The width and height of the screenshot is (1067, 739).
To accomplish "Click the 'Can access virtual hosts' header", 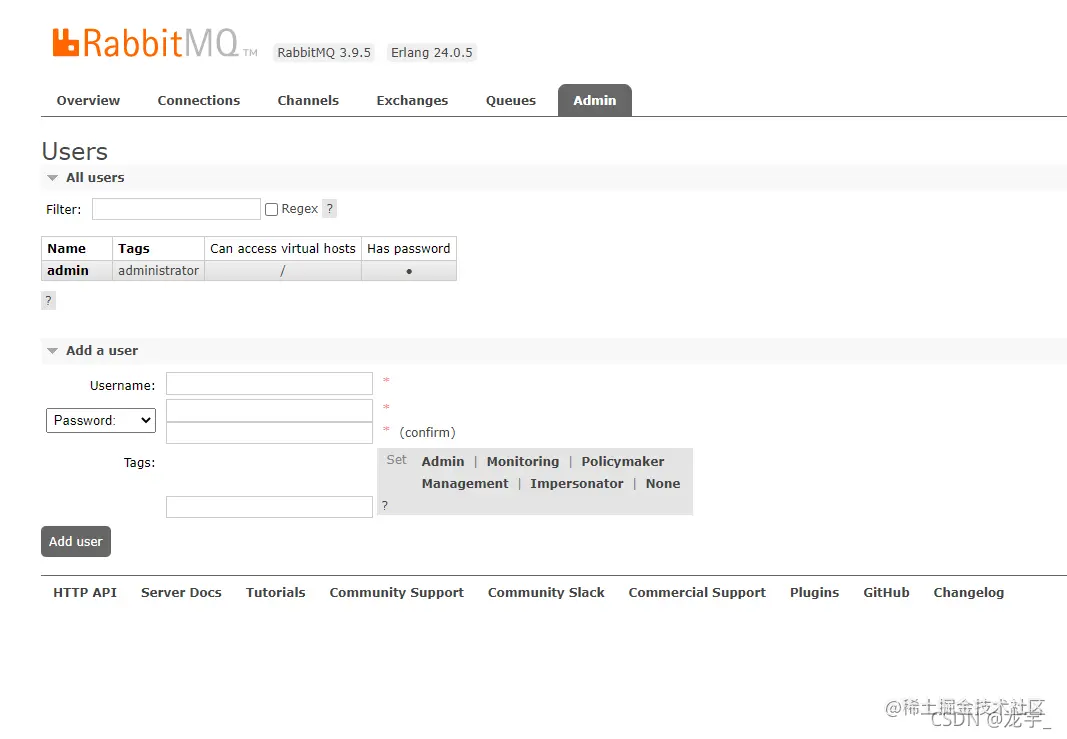I will [283, 248].
